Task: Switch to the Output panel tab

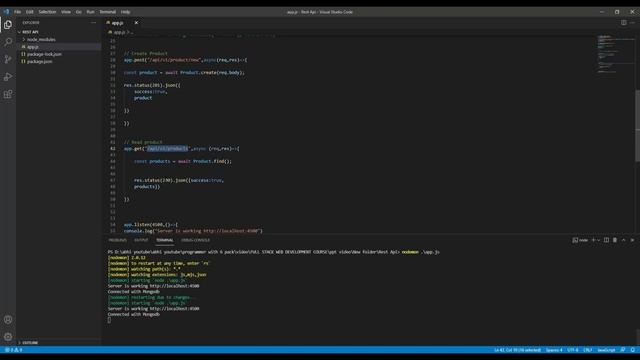Action: pyautogui.click(x=141, y=240)
